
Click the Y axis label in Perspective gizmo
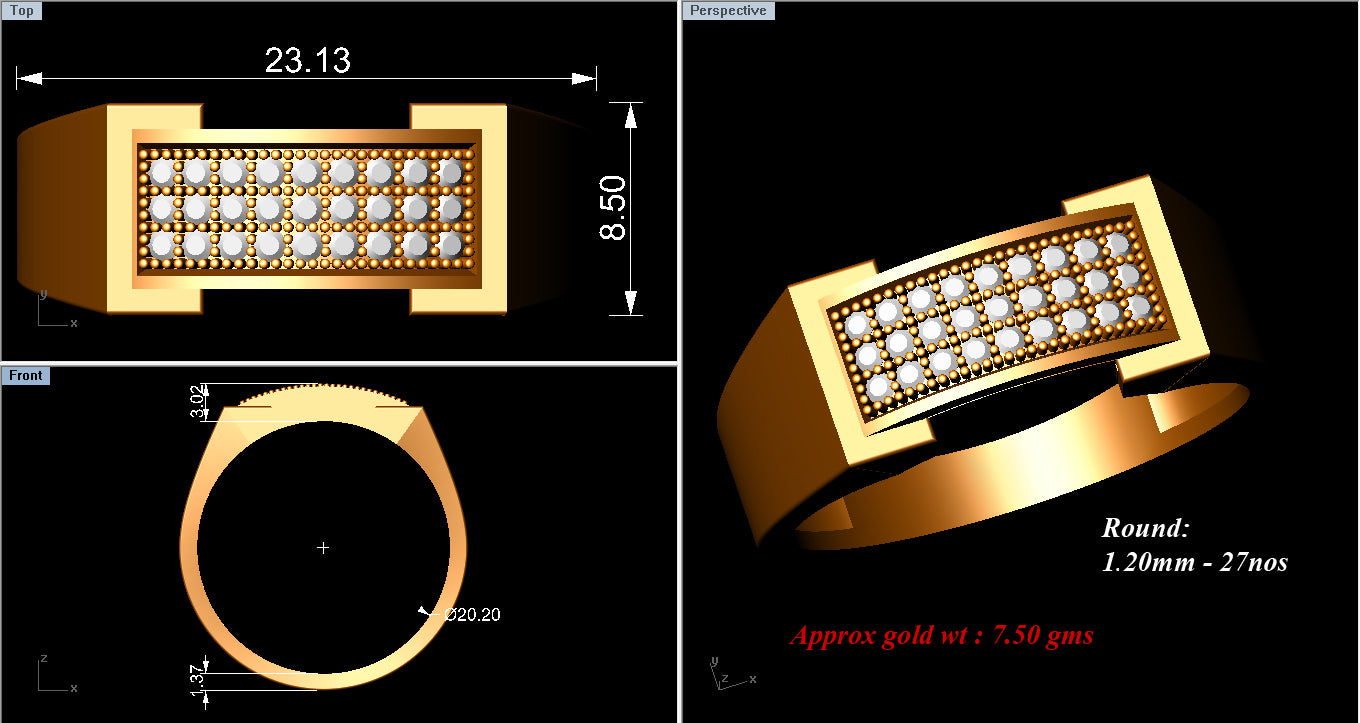[713, 660]
